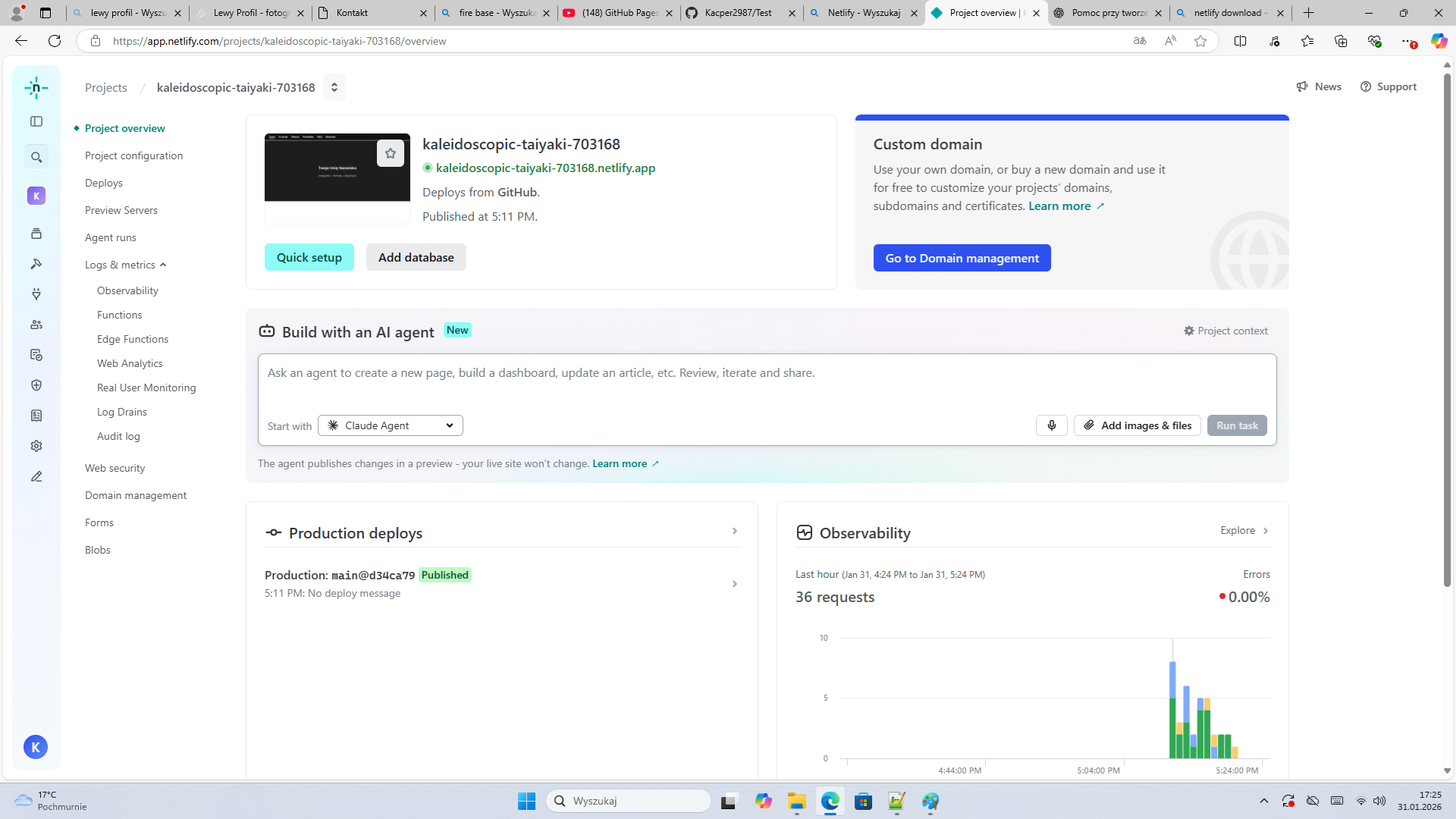Open the security shield icon in sidebar

coord(36,385)
